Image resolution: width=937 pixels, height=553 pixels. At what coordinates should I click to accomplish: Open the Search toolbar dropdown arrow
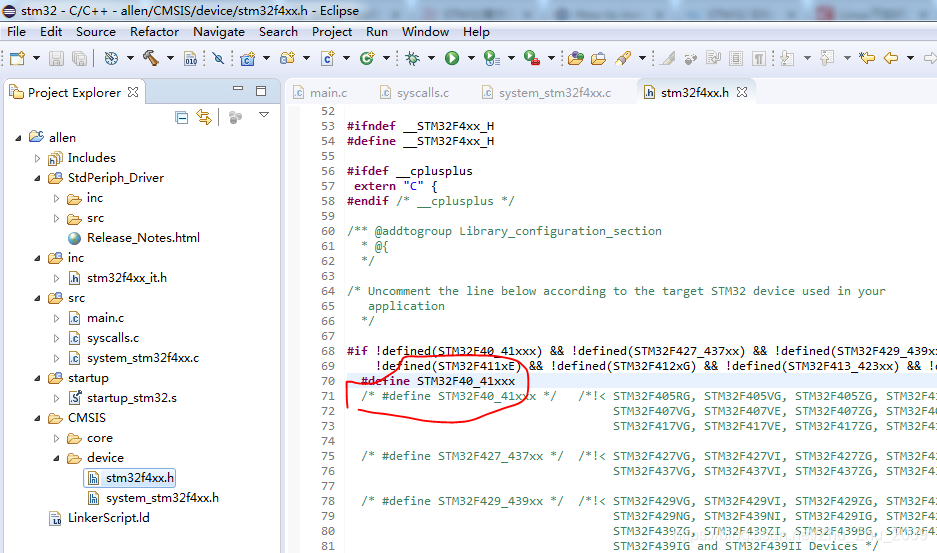642,58
